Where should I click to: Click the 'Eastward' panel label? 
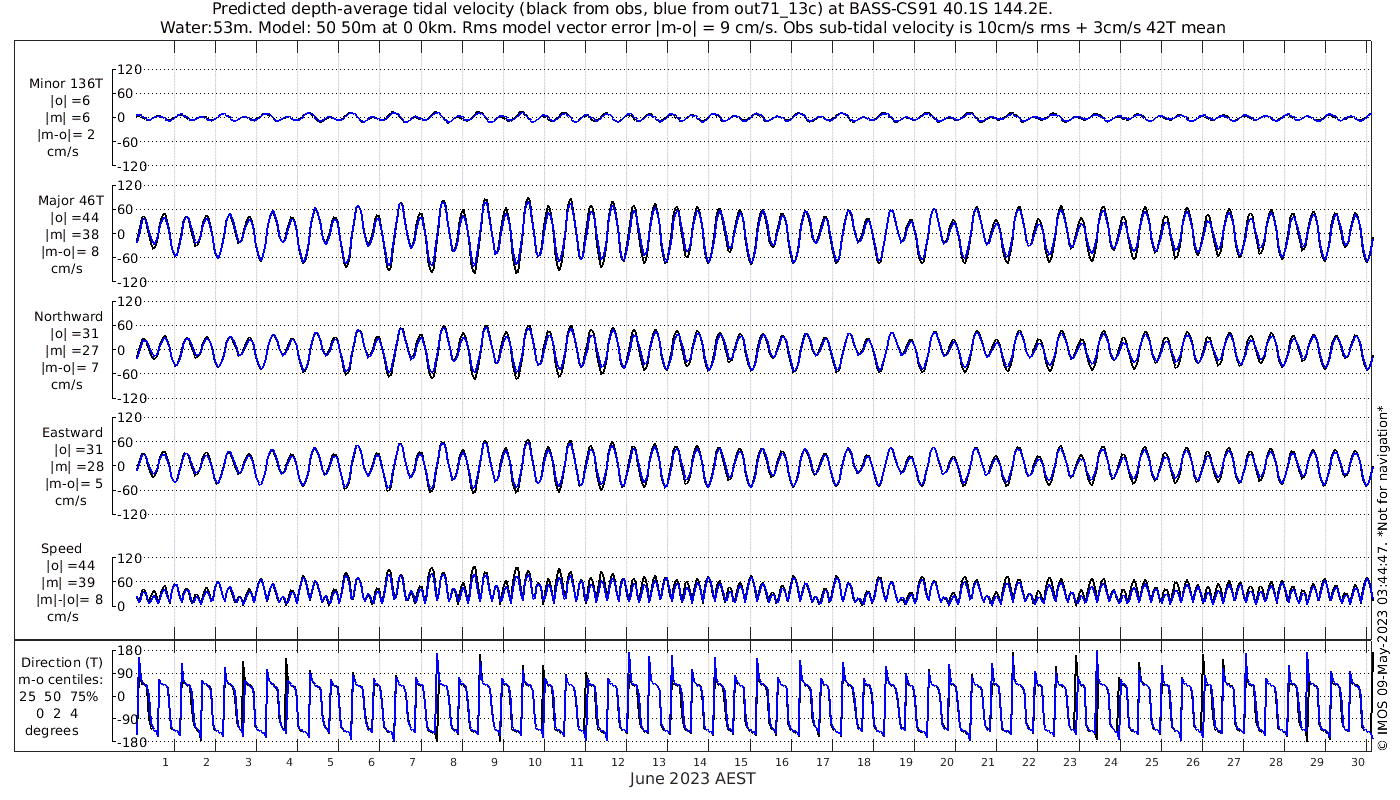72,433
